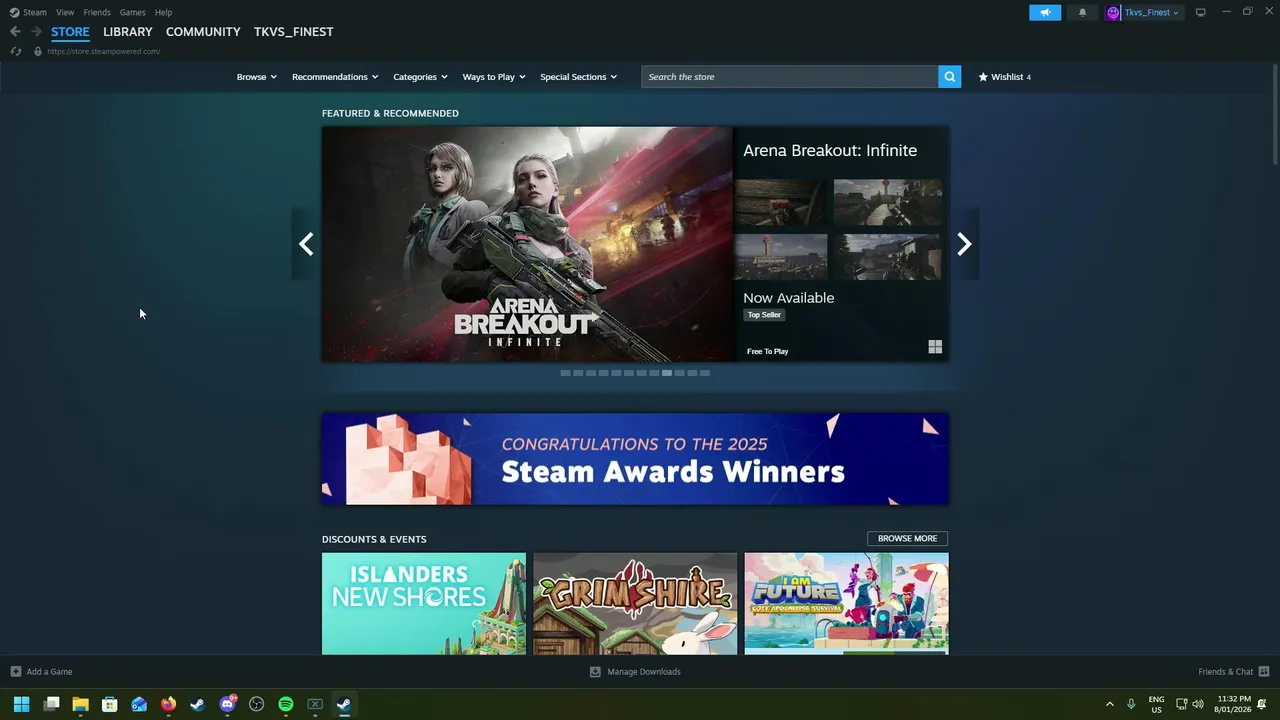
Task: Open top-left Arena Breakout screenshot thumbnail
Action: pyautogui.click(x=781, y=203)
